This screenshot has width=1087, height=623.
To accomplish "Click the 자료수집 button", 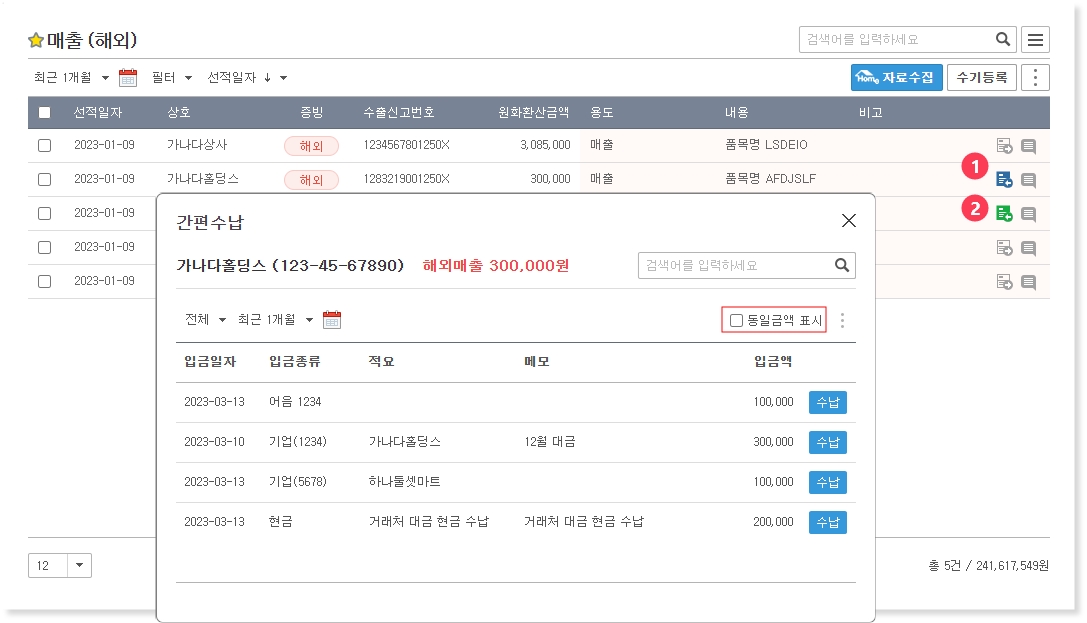I will [896, 78].
